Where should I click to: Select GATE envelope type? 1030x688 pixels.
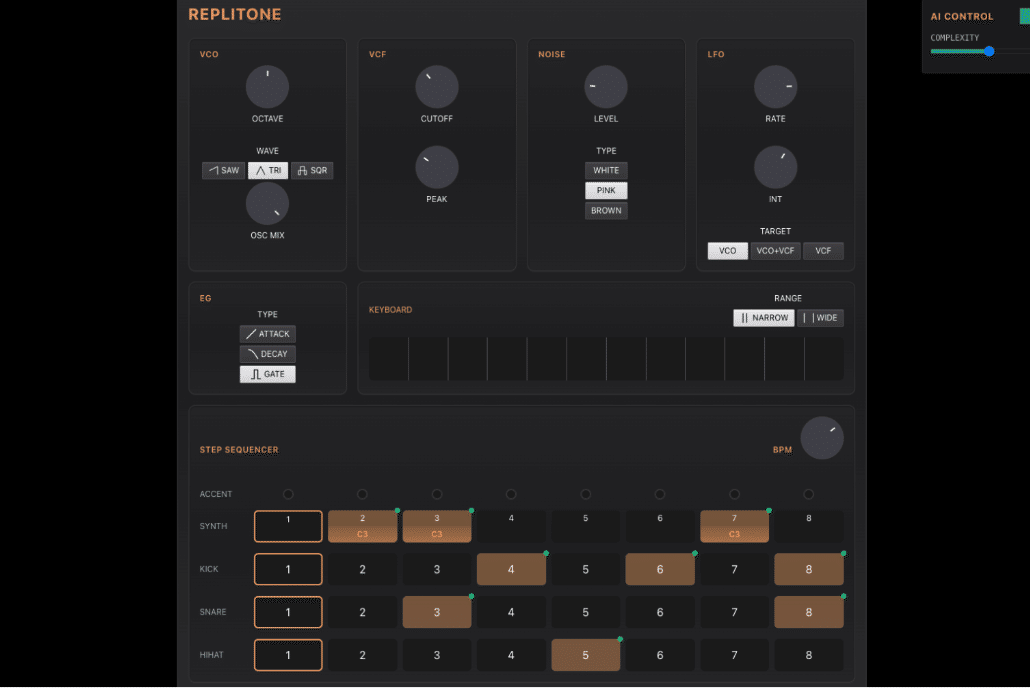[x=267, y=374]
